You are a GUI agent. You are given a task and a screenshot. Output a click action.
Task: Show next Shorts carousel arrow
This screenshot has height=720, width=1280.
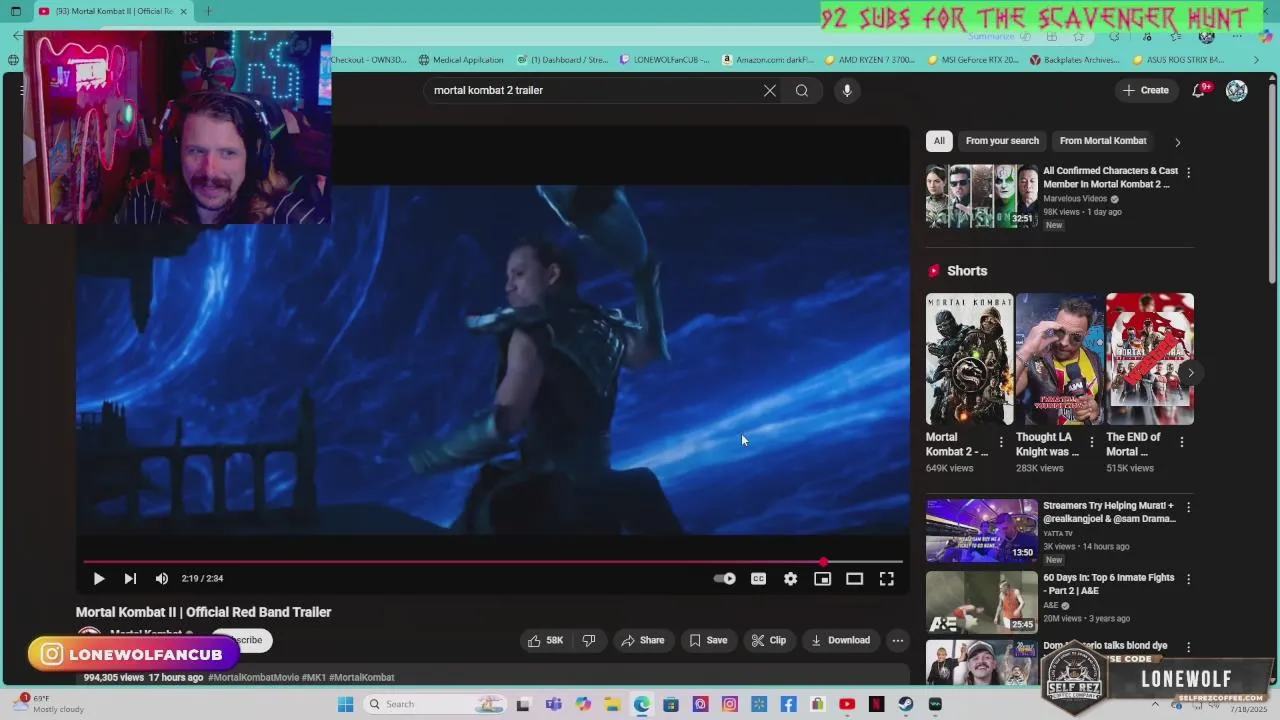[1190, 373]
